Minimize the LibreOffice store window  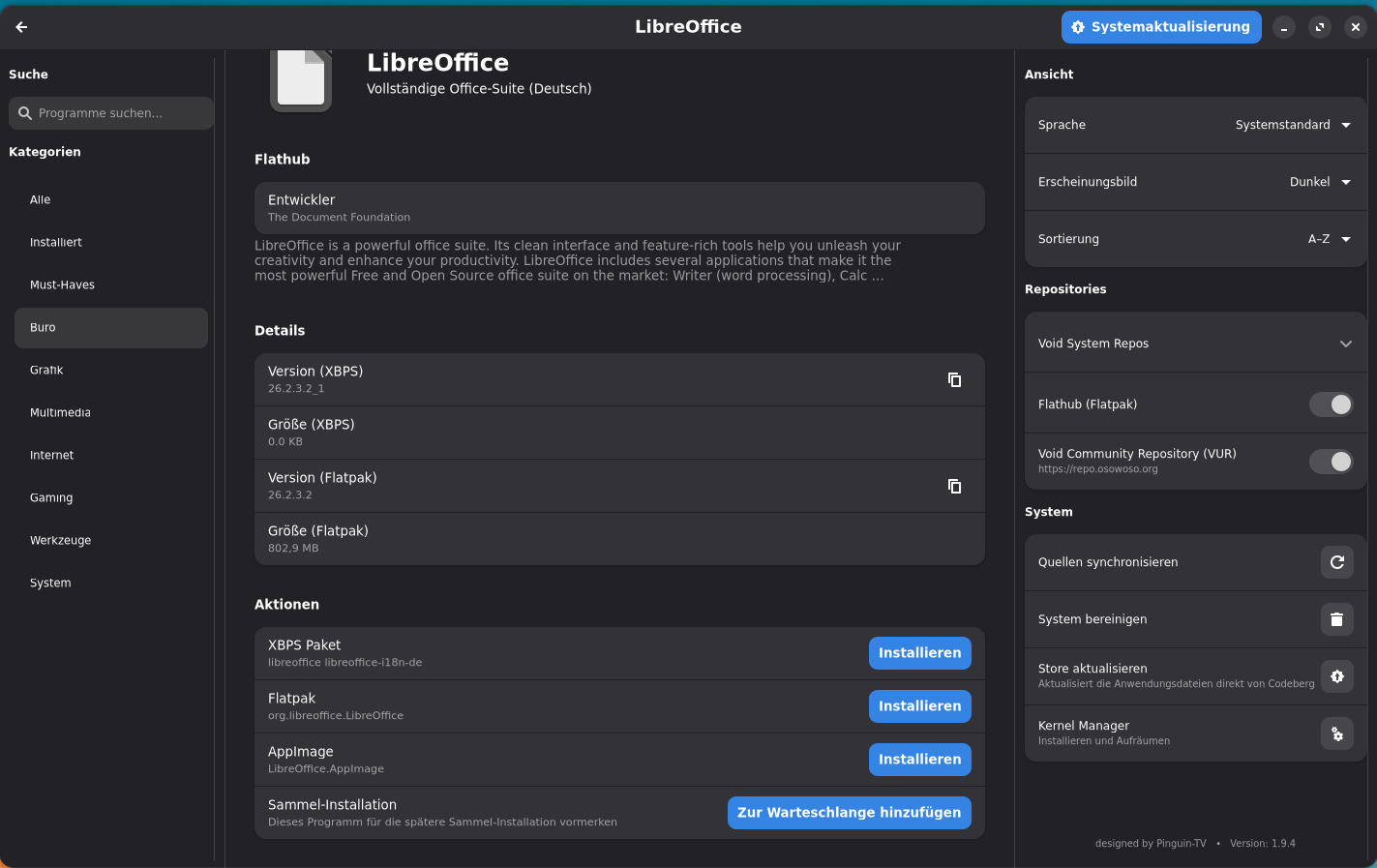click(1284, 27)
